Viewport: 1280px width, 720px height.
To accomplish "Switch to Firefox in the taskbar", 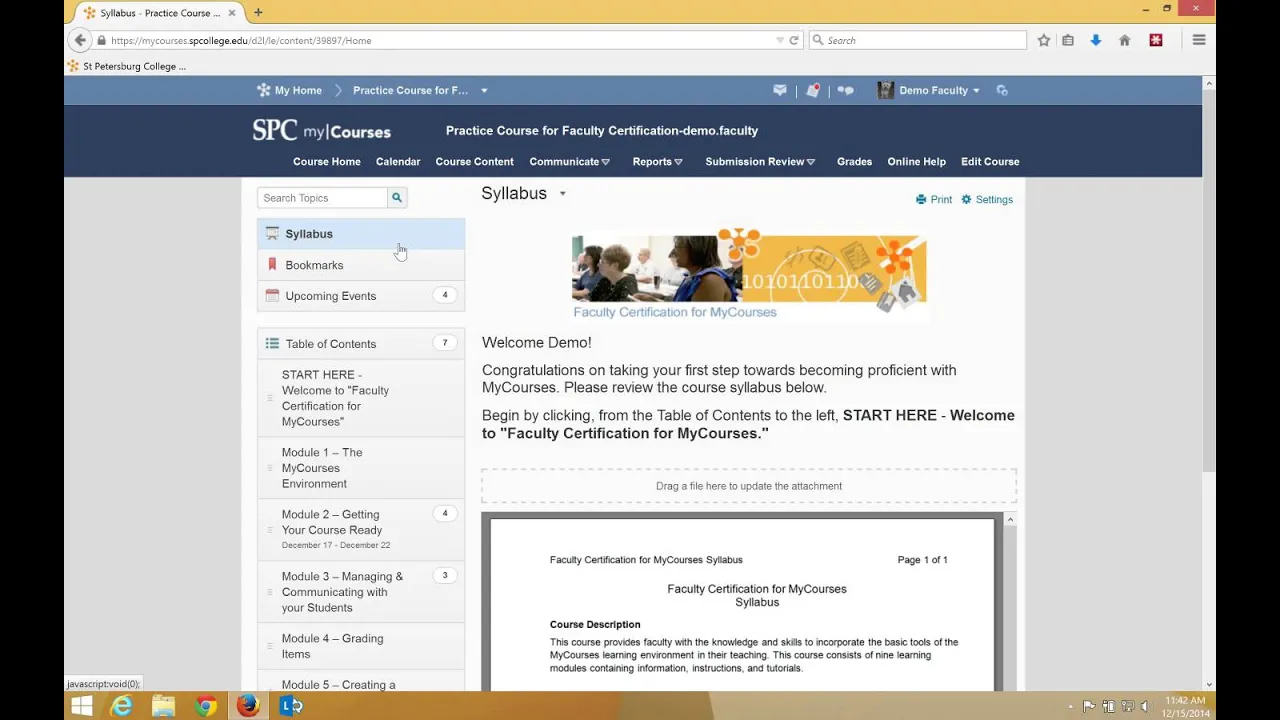I will 248,706.
